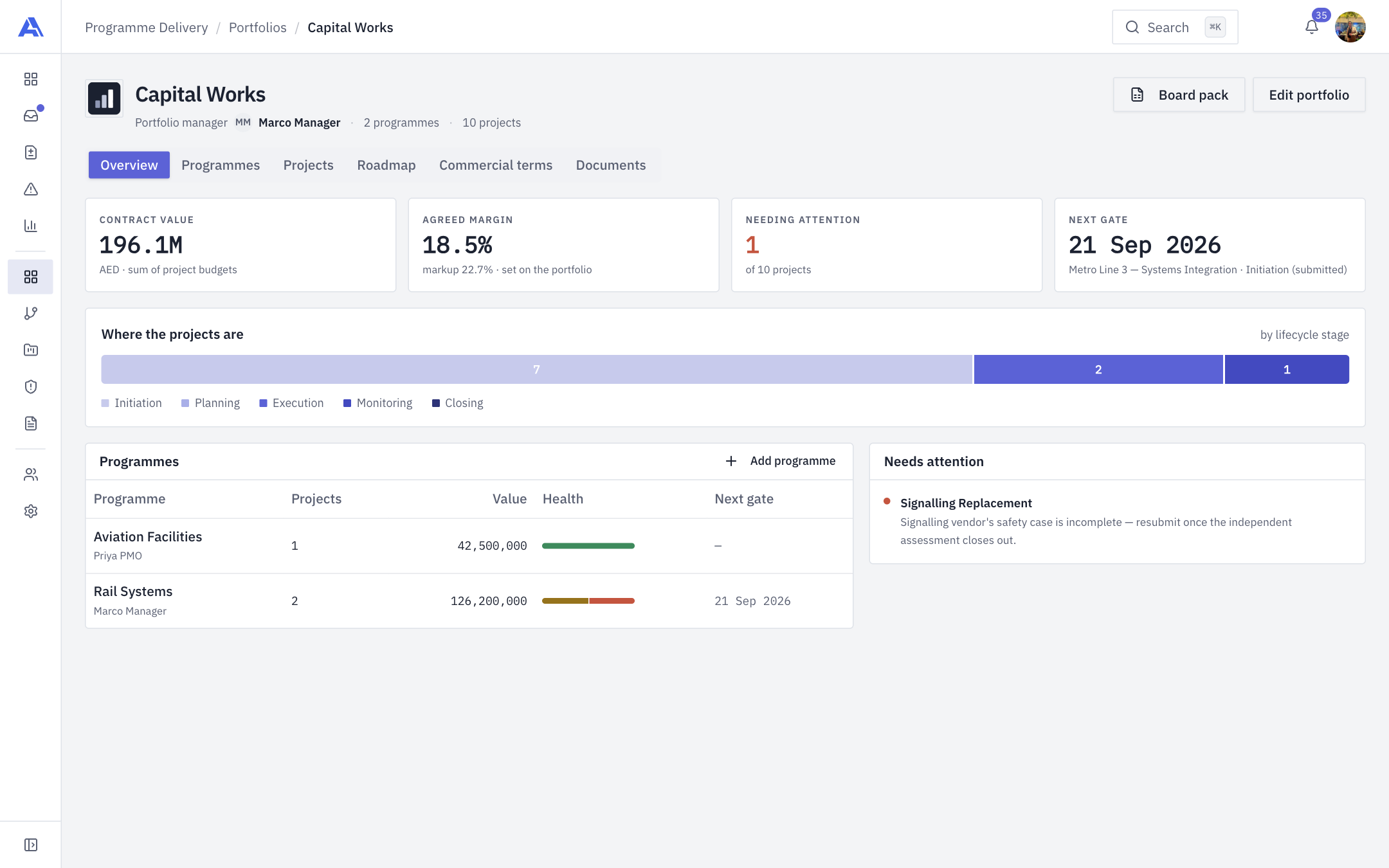Click the Edit portfolio button
The width and height of the screenshot is (1389, 868).
point(1309,95)
